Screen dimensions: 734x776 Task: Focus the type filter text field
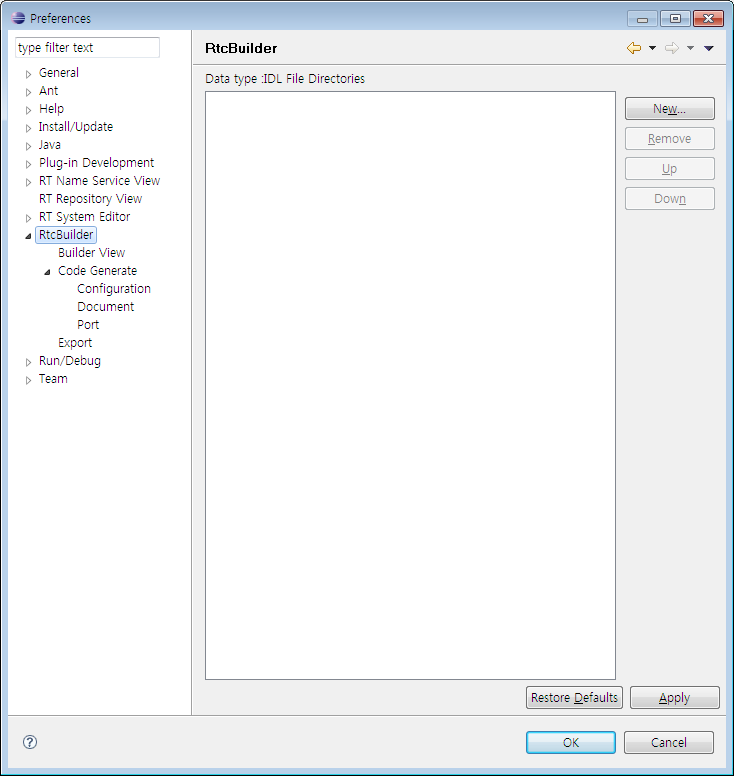click(x=87, y=48)
